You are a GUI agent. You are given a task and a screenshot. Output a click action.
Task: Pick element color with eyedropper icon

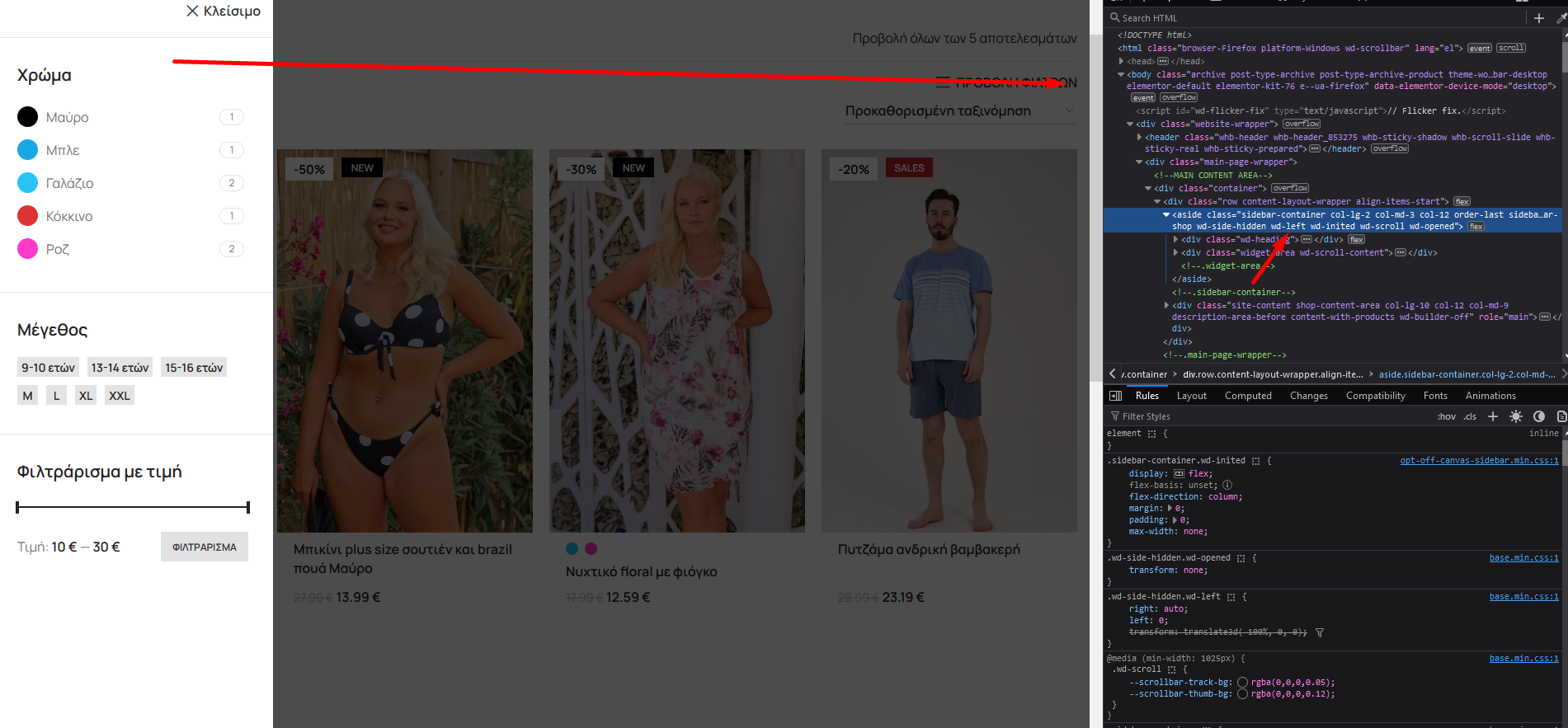(x=1561, y=17)
